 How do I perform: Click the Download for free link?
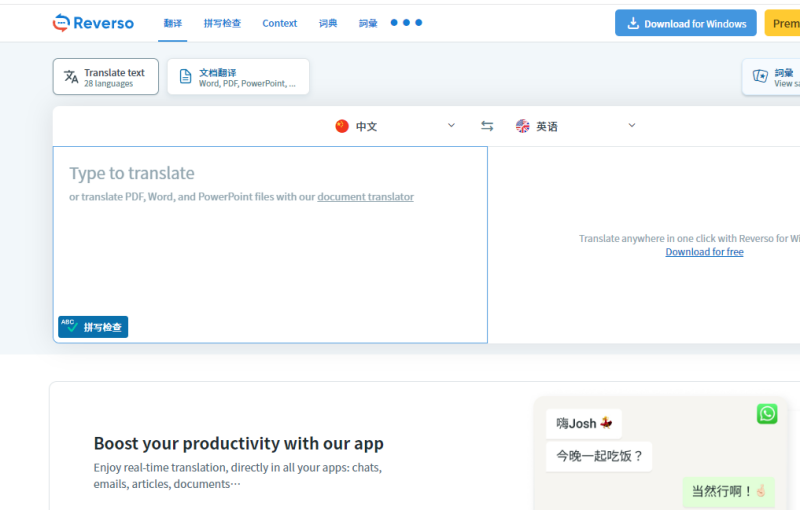(x=704, y=252)
